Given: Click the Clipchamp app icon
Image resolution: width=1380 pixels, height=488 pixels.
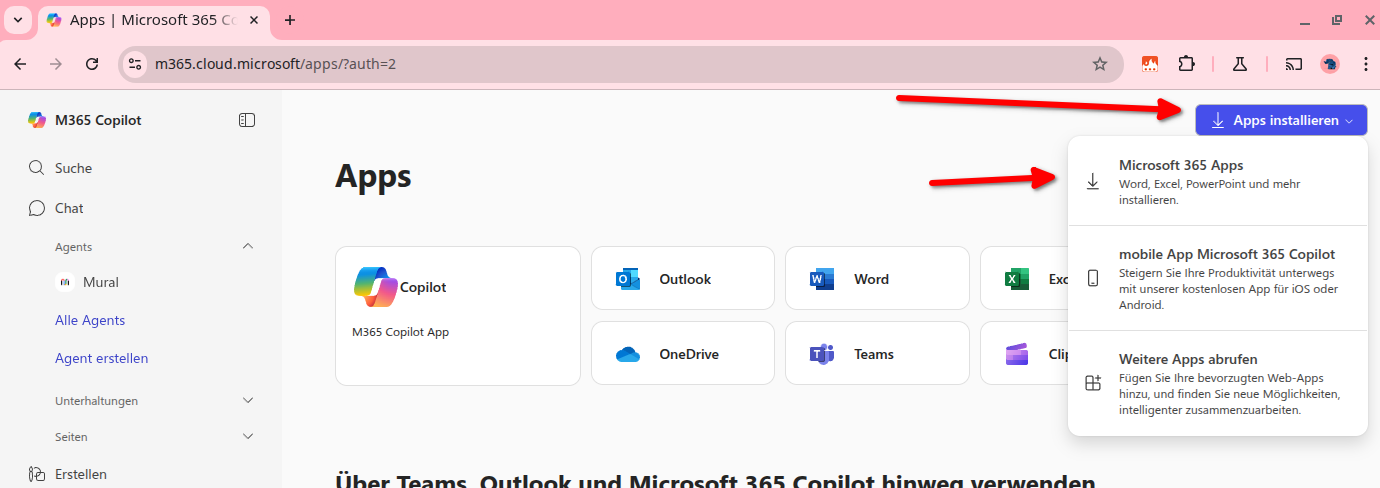Looking at the screenshot, I should 1017,354.
